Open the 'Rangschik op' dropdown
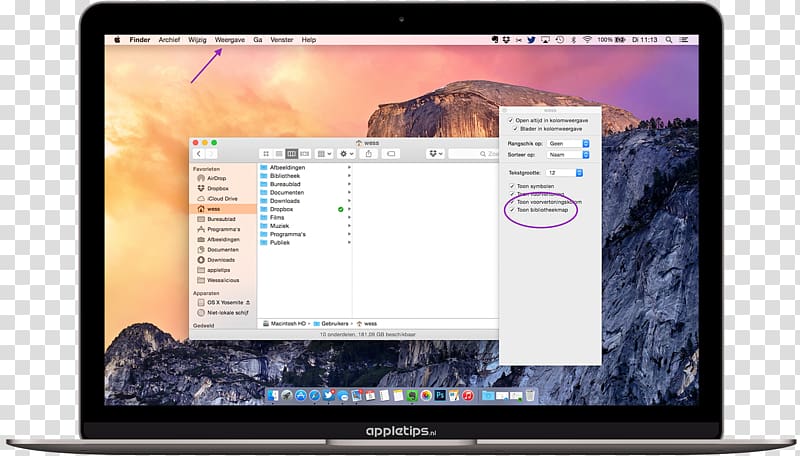The height and width of the screenshot is (456, 800). [568, 144]
